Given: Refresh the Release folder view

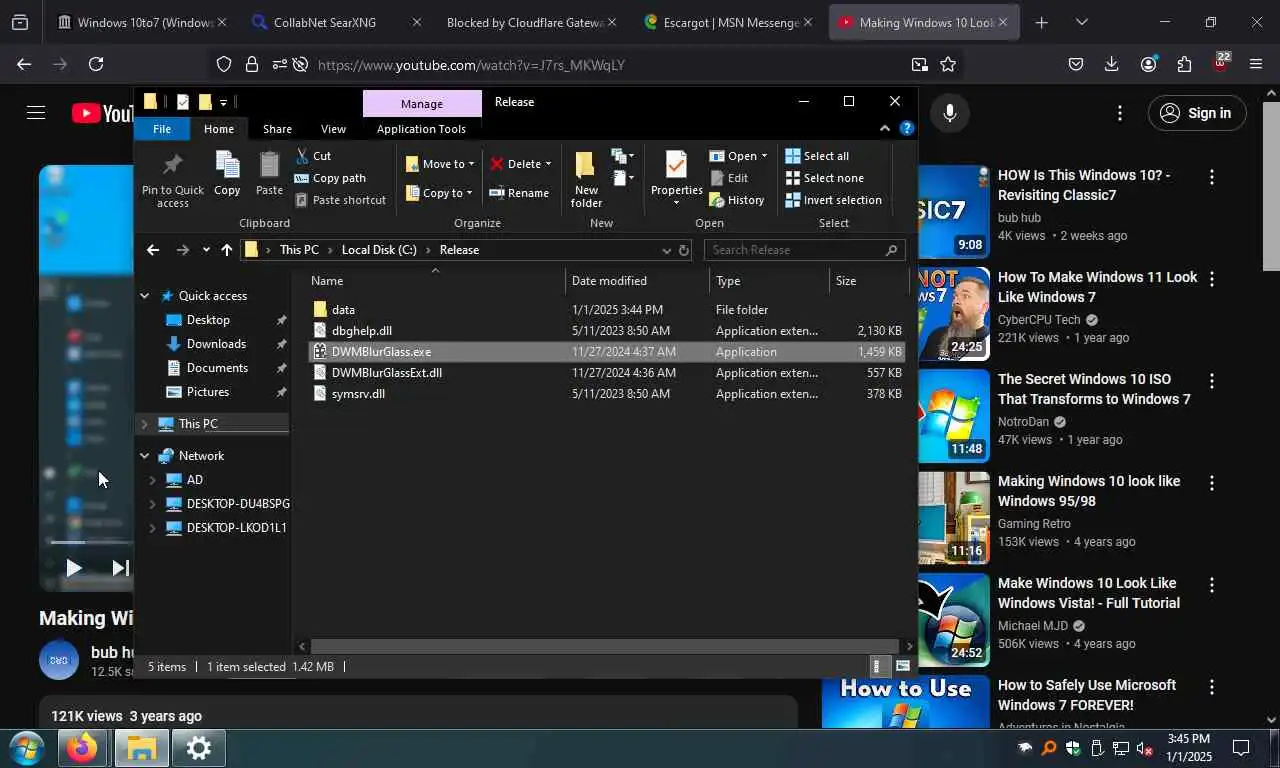Looking at the screenshot, I should coord(684,250).
